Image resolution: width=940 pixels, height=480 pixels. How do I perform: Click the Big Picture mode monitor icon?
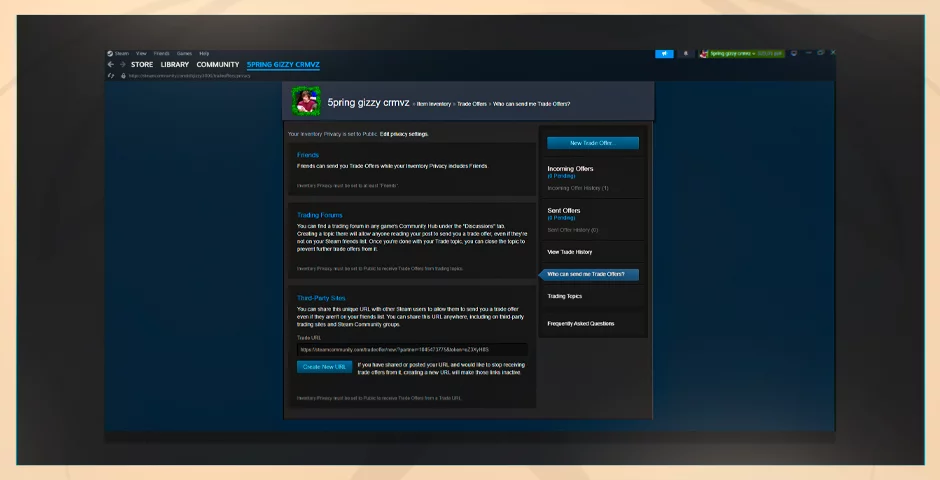[x=794, y=53]
